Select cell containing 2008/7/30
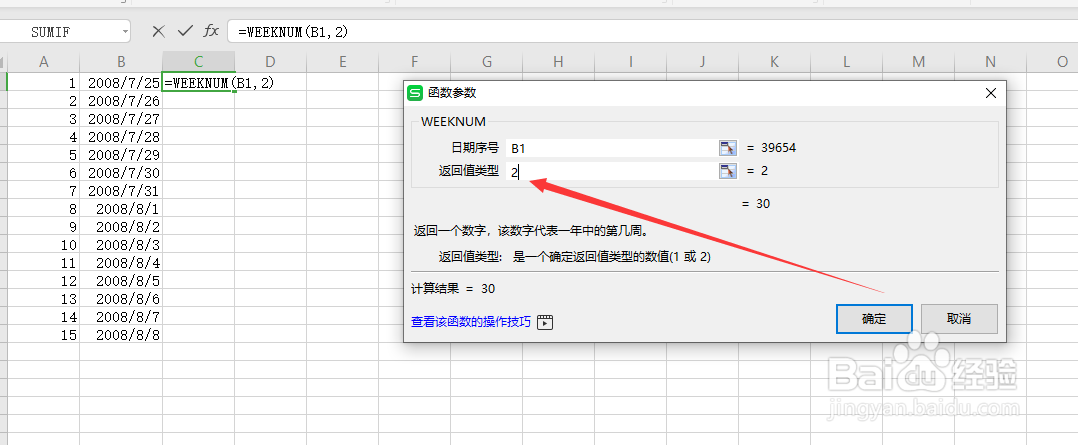The image size is (1078, 445). [121, 173]
